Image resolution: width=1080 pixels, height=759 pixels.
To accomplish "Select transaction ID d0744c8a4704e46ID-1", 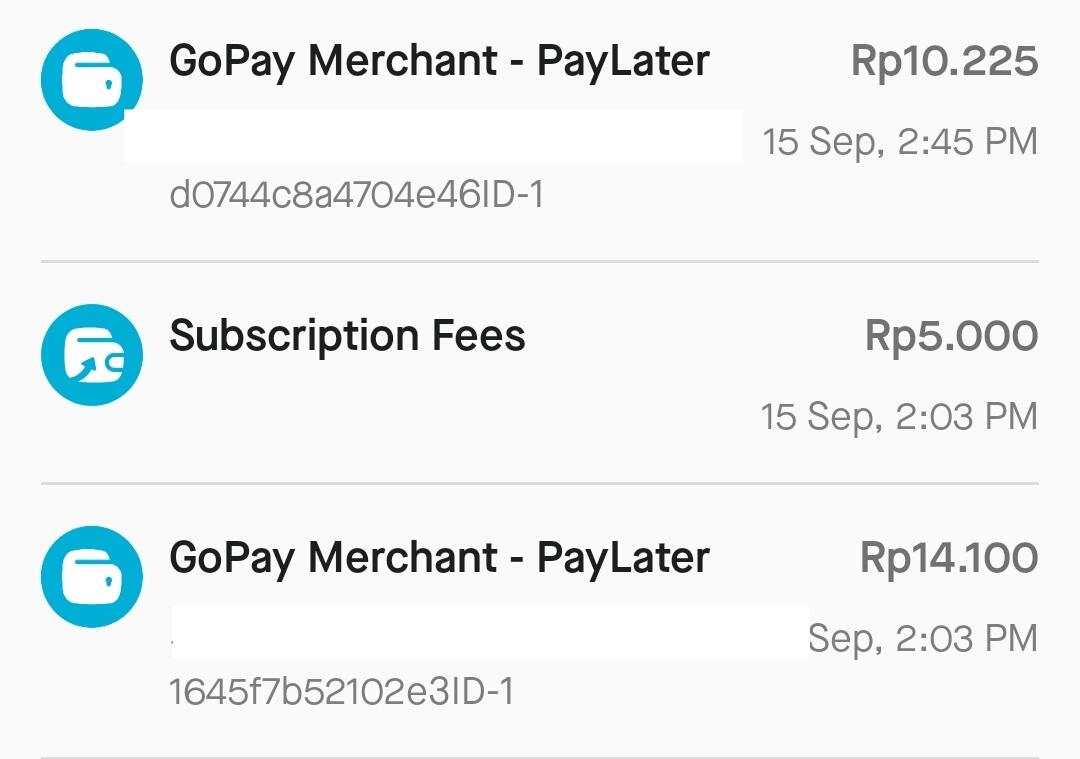I will pos(357,195).
